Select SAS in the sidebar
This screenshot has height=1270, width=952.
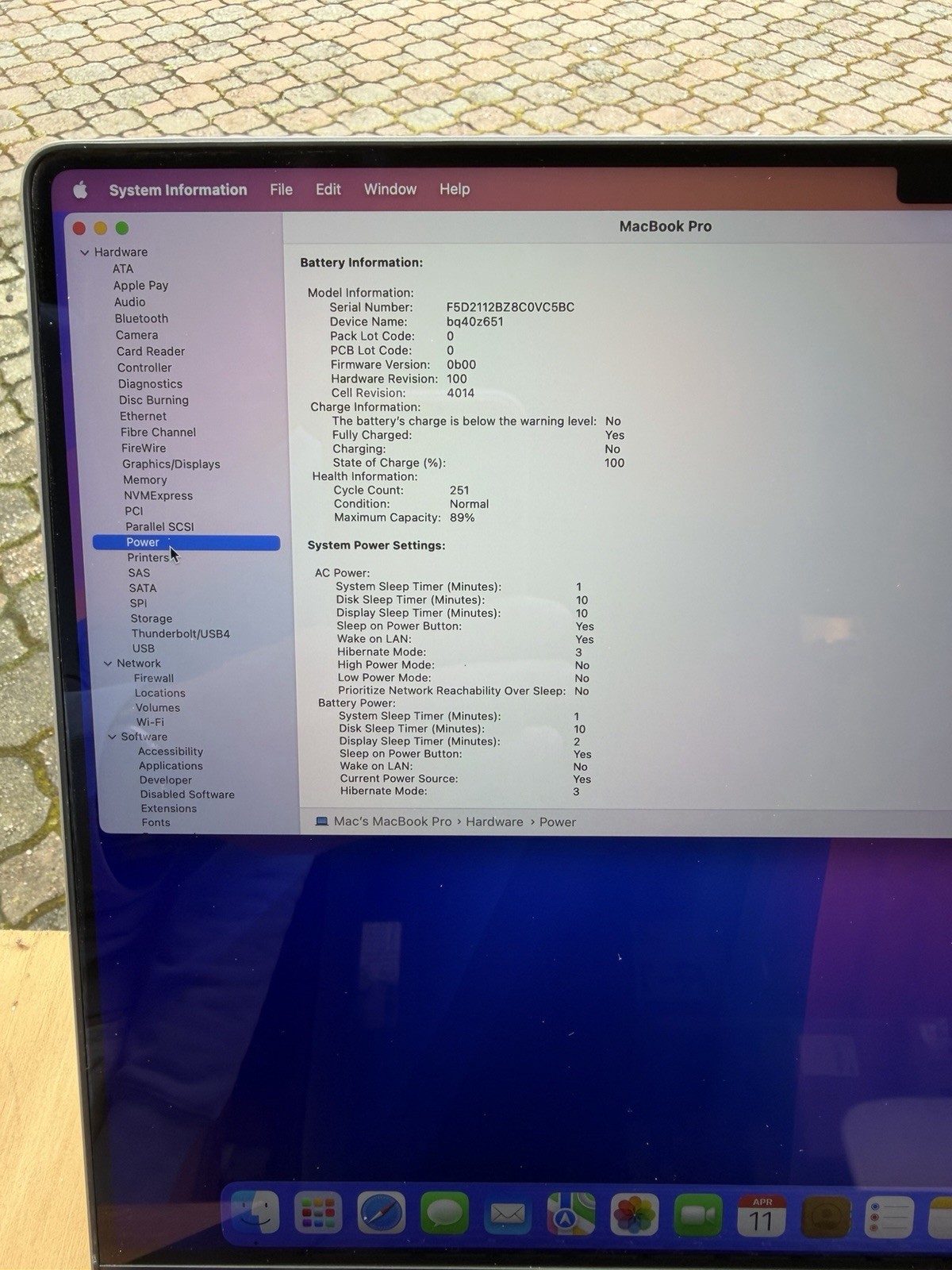click(139, 572)
